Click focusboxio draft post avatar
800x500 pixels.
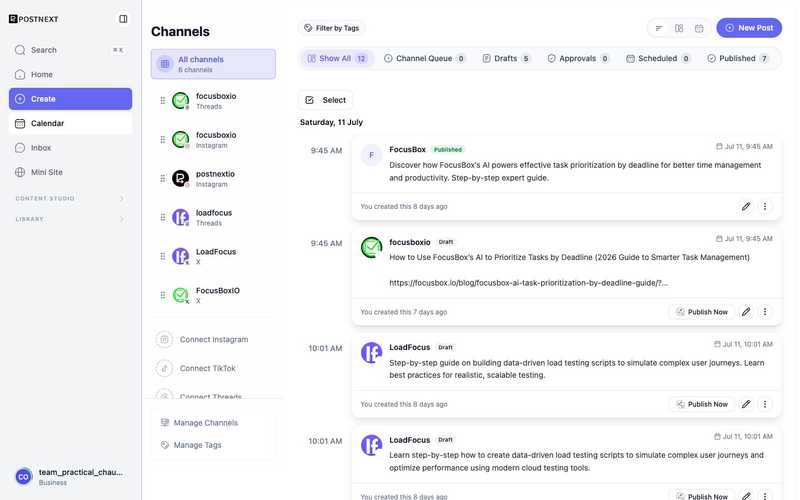pyautogui.click(x=371, y=247)
